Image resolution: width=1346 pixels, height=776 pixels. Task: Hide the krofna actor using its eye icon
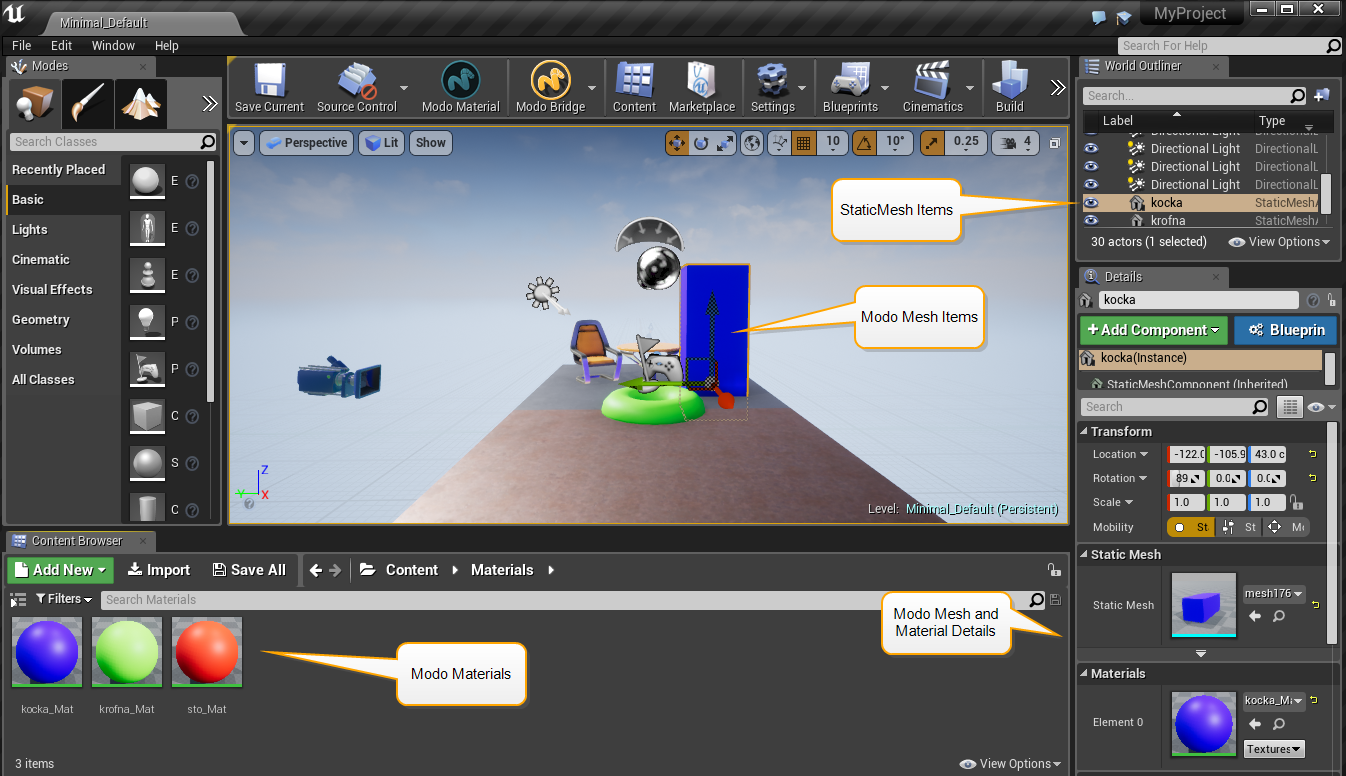pos(1091,221)
